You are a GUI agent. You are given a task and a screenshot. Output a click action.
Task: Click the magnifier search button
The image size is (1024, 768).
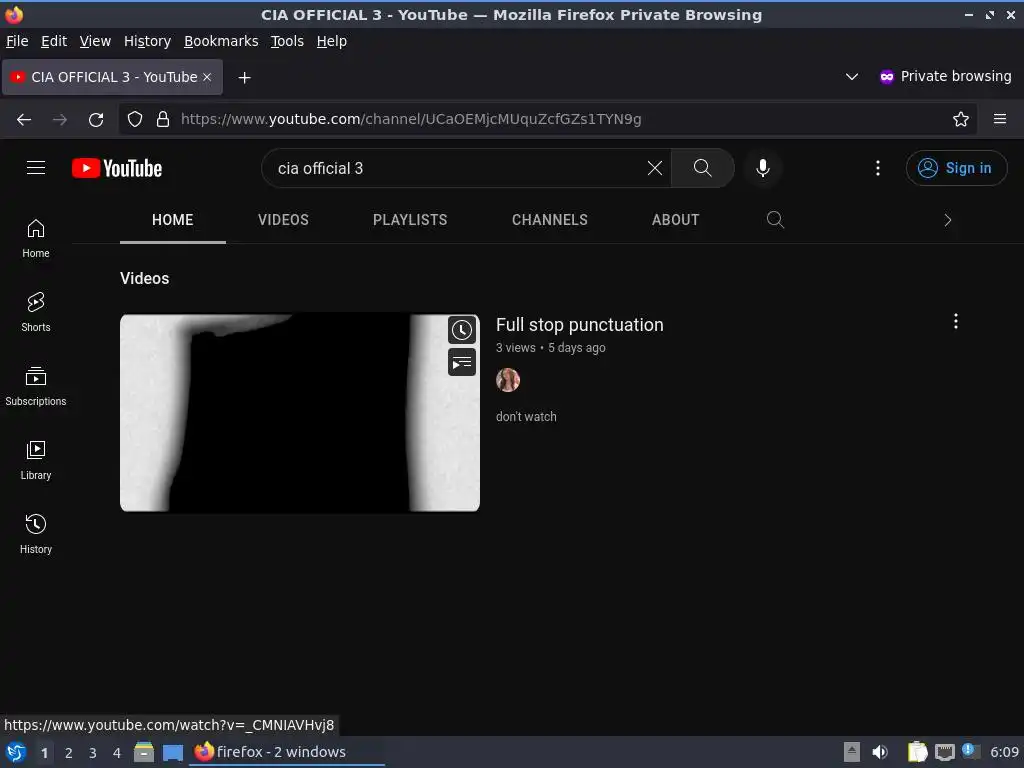(702, 168)
